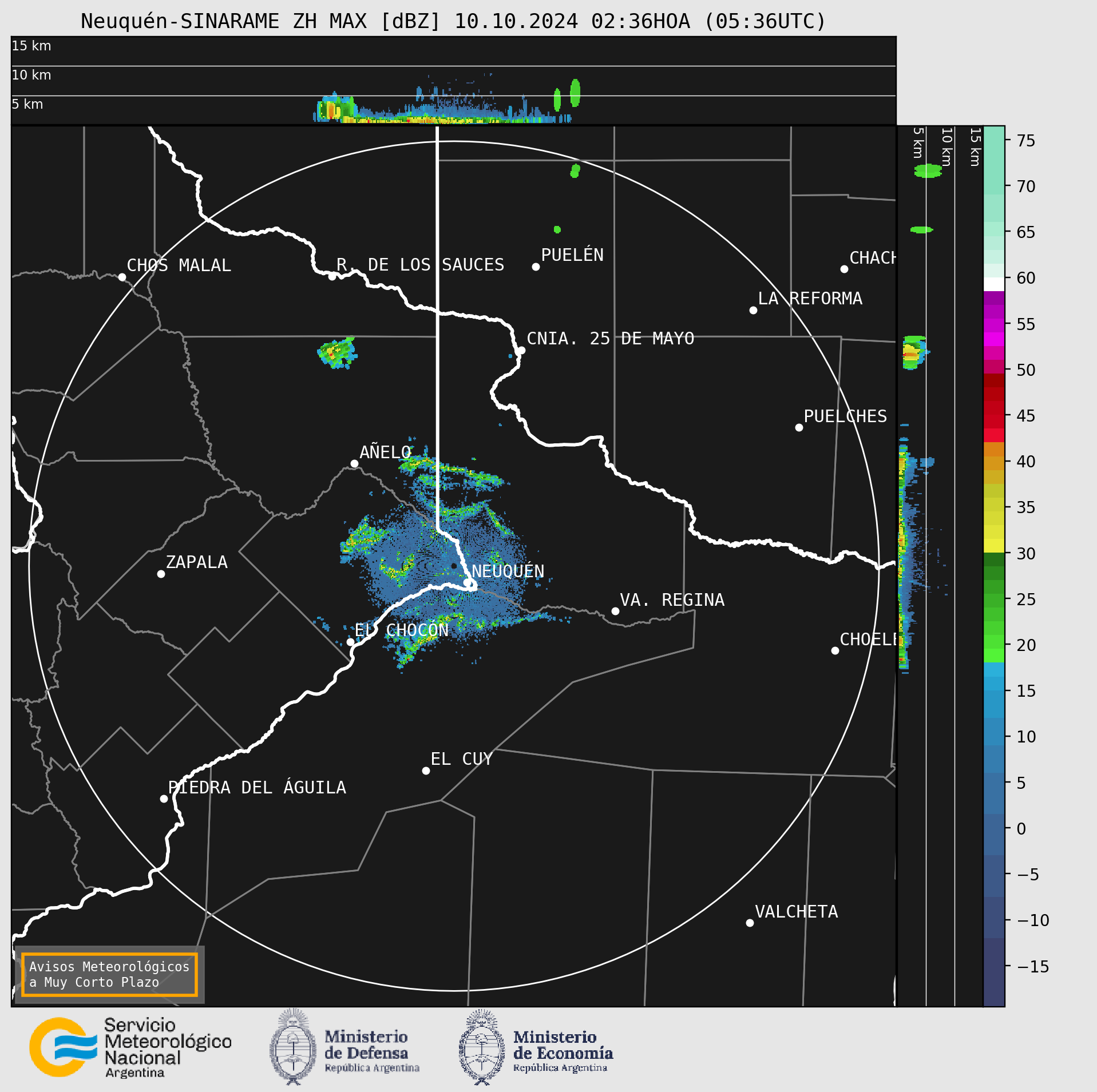This screenshot has height=1092, width=1097.
Task: Click the El Cuy location dot marker
Action: point(426,771)
